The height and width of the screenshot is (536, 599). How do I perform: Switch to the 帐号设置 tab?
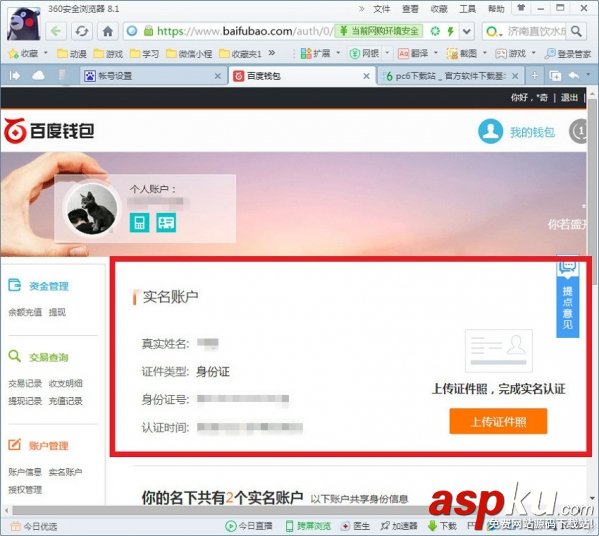click(x=153, y=76)
